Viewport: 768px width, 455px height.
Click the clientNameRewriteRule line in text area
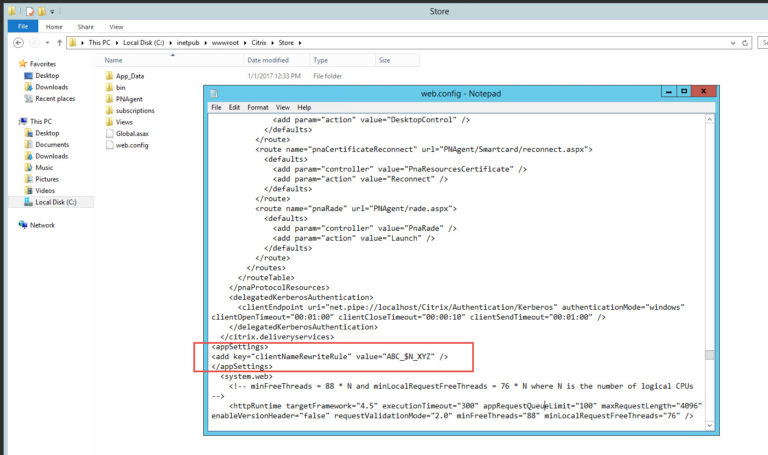[329, 356]
